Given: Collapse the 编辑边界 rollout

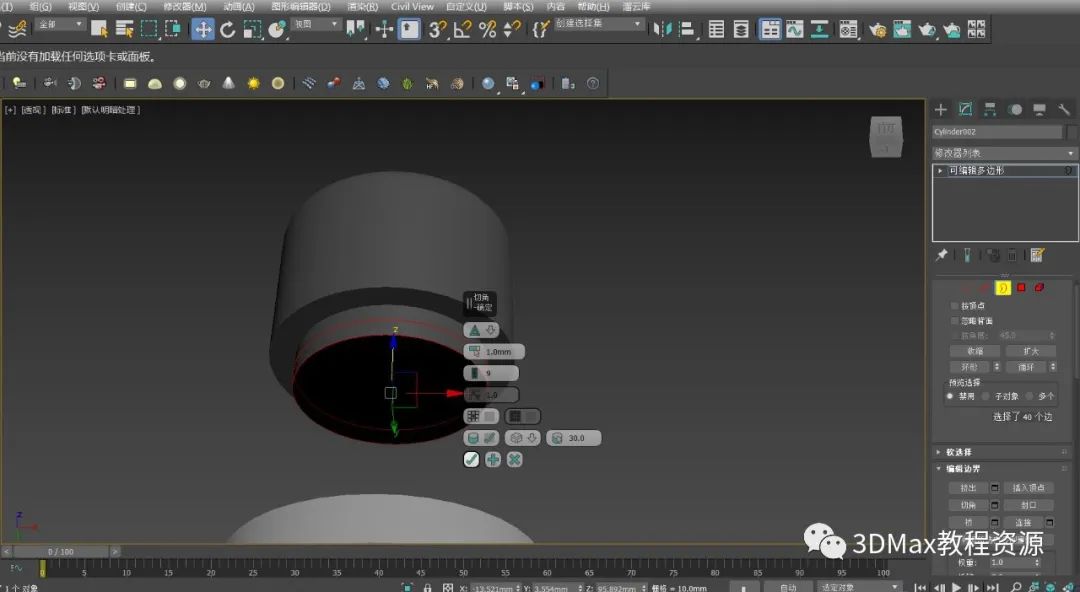Looking at the screenshot, I should click(963, 469).
